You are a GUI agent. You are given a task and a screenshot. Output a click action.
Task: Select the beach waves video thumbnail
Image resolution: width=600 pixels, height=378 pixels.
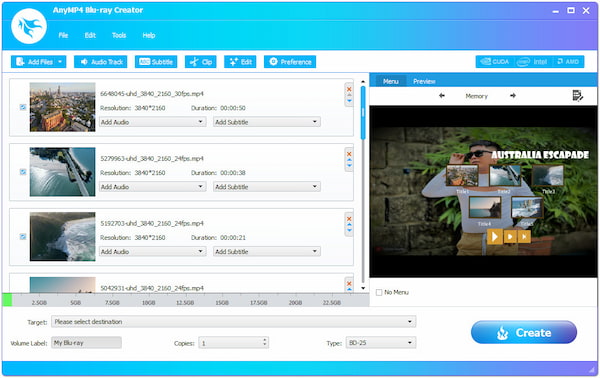[x=62, y=237]
